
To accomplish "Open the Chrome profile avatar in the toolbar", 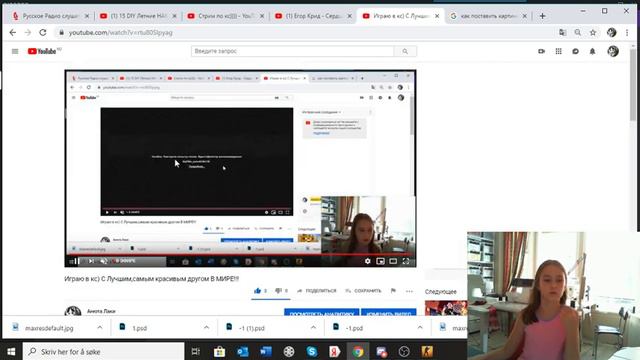I will pos(611,32).
